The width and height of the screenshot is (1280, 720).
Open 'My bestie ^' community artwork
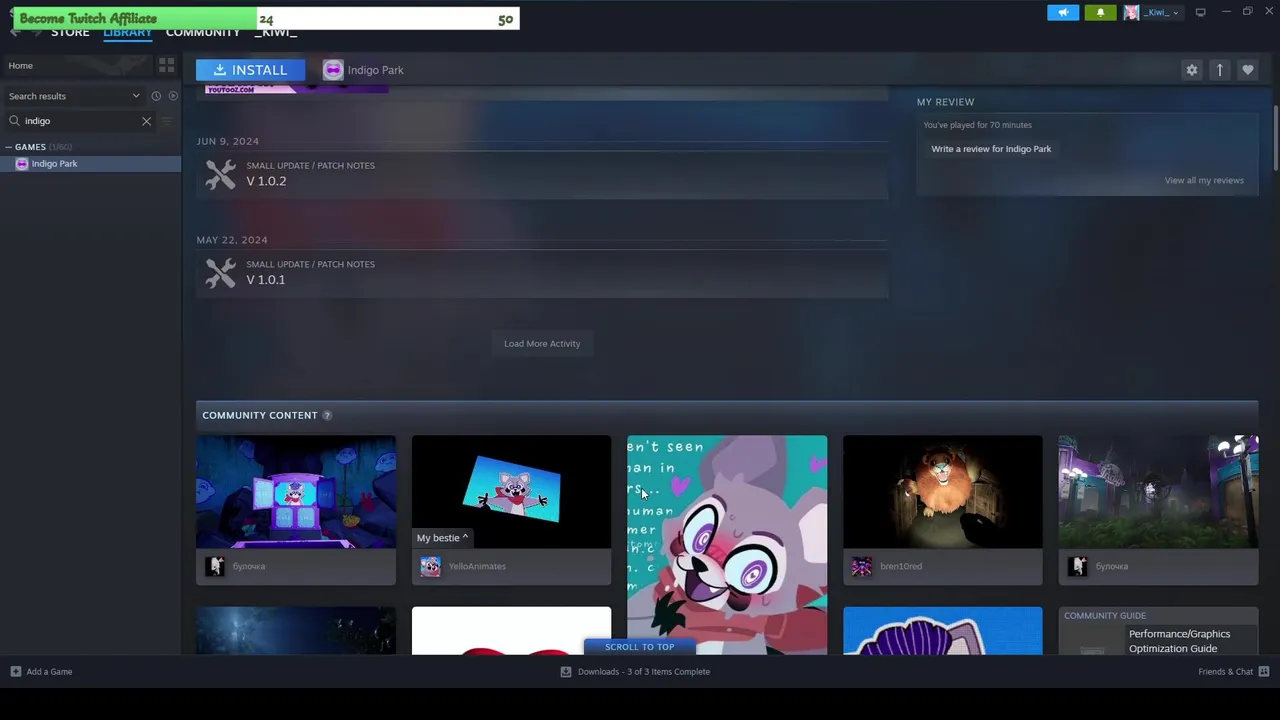tap(511, 492)
